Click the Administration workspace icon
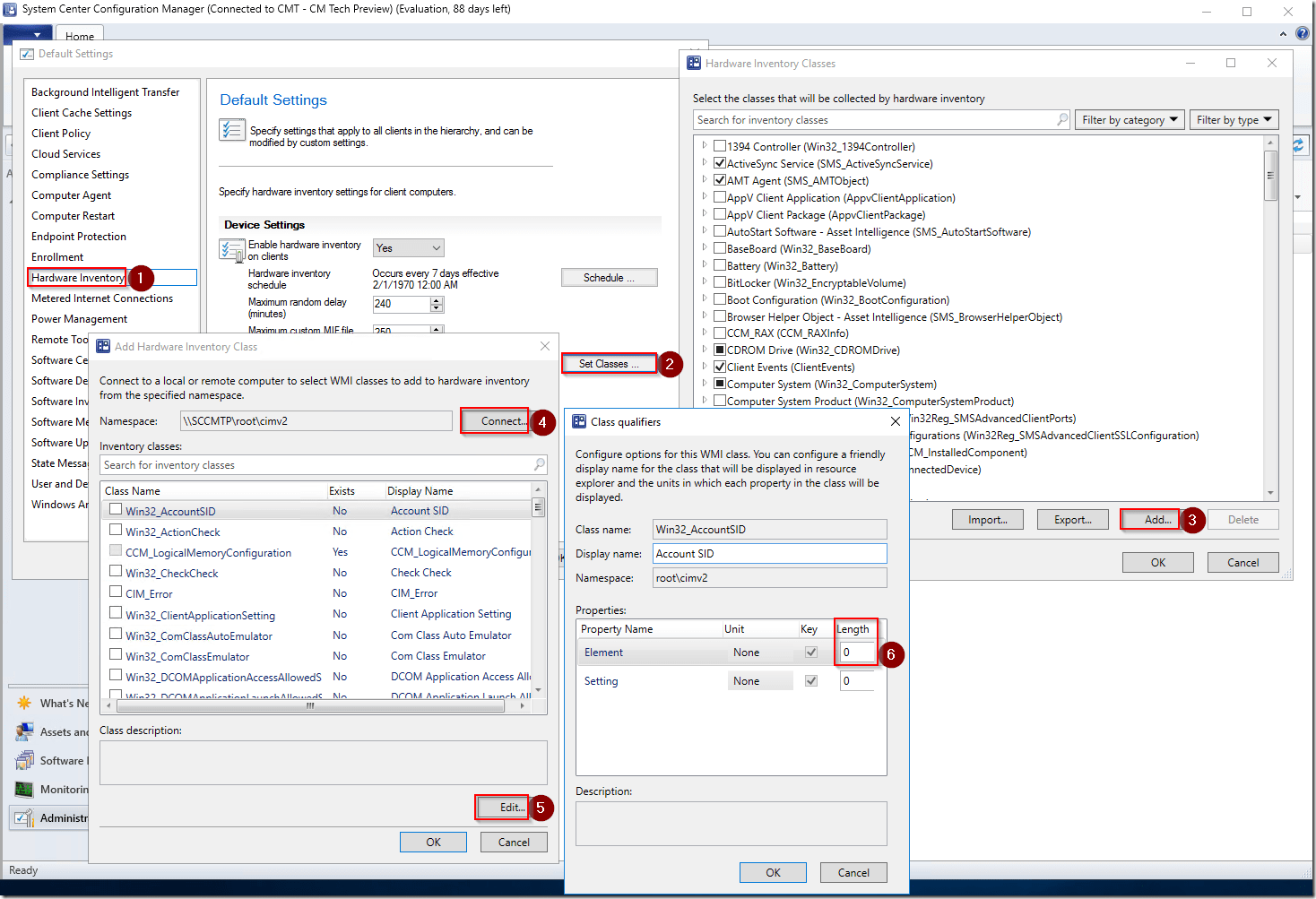Image resolution: width=1316 pixels, height=899 pixels. (x=24, y=817)
